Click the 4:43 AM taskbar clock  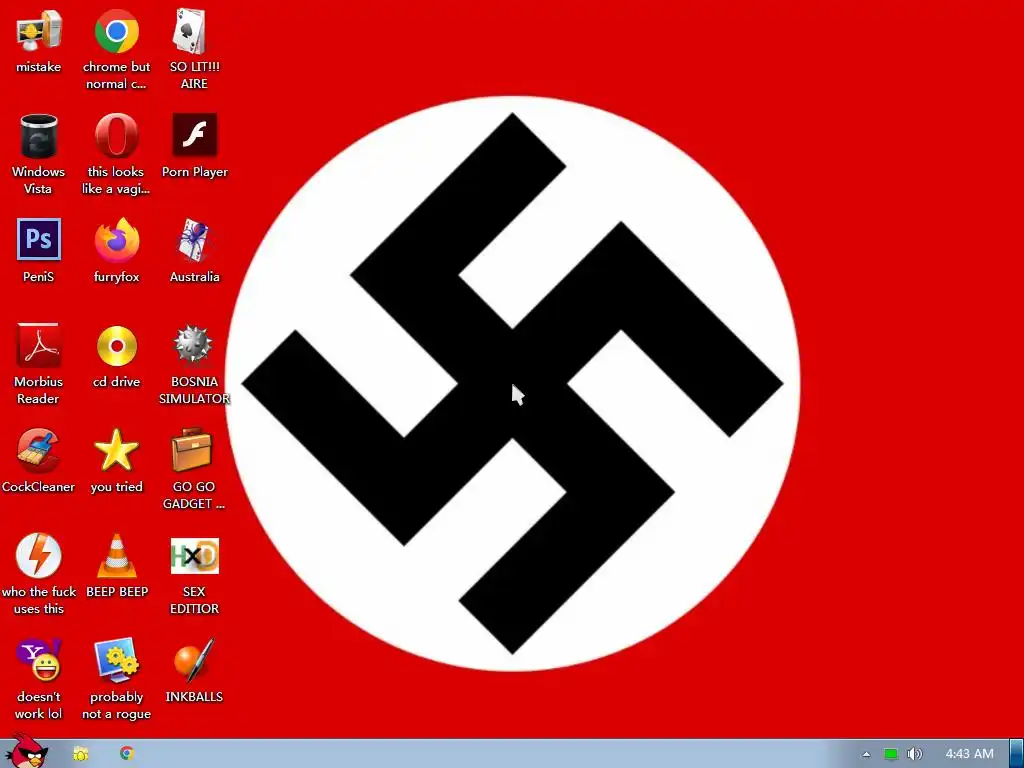click(x=969, y=754)
